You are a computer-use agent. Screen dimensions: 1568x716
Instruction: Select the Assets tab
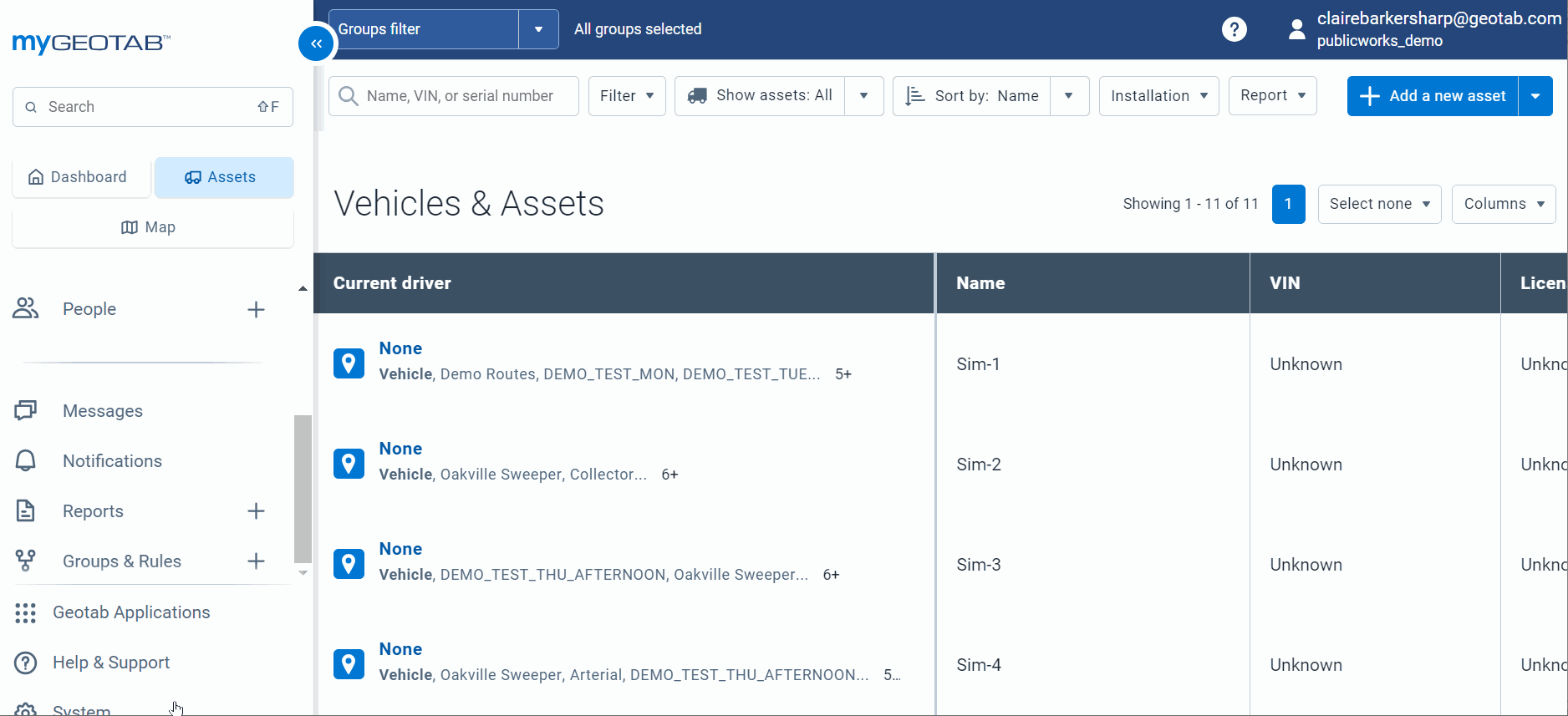[224, 177]
